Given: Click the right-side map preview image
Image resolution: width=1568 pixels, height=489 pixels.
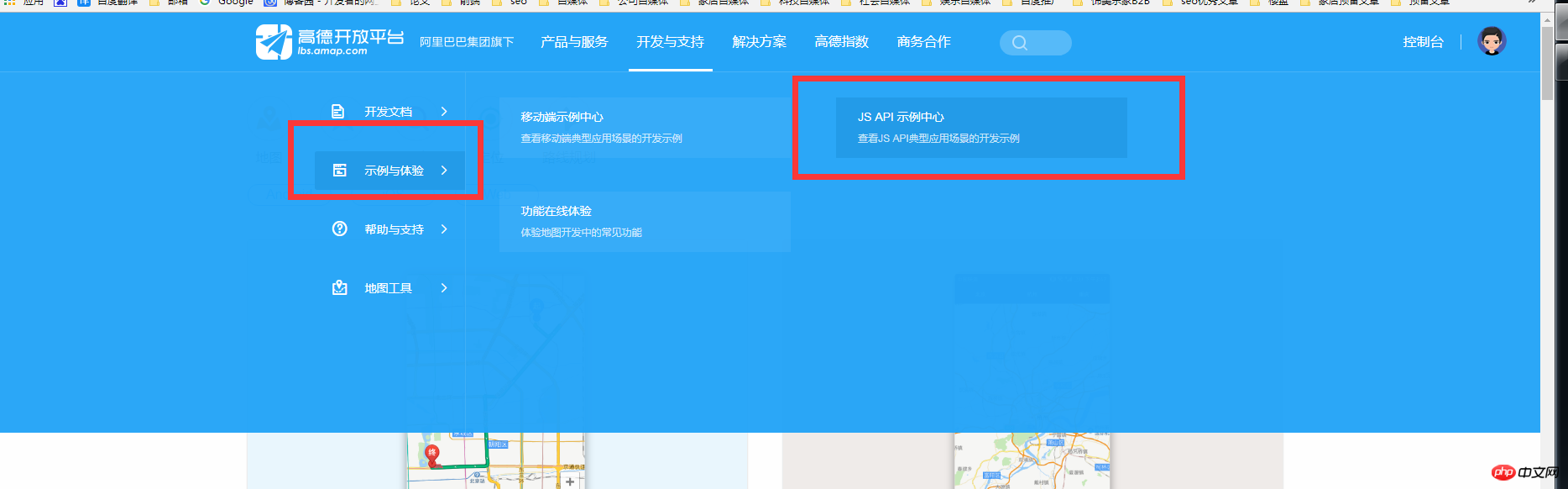Looking at the screenshot, I should point(1032,460).
